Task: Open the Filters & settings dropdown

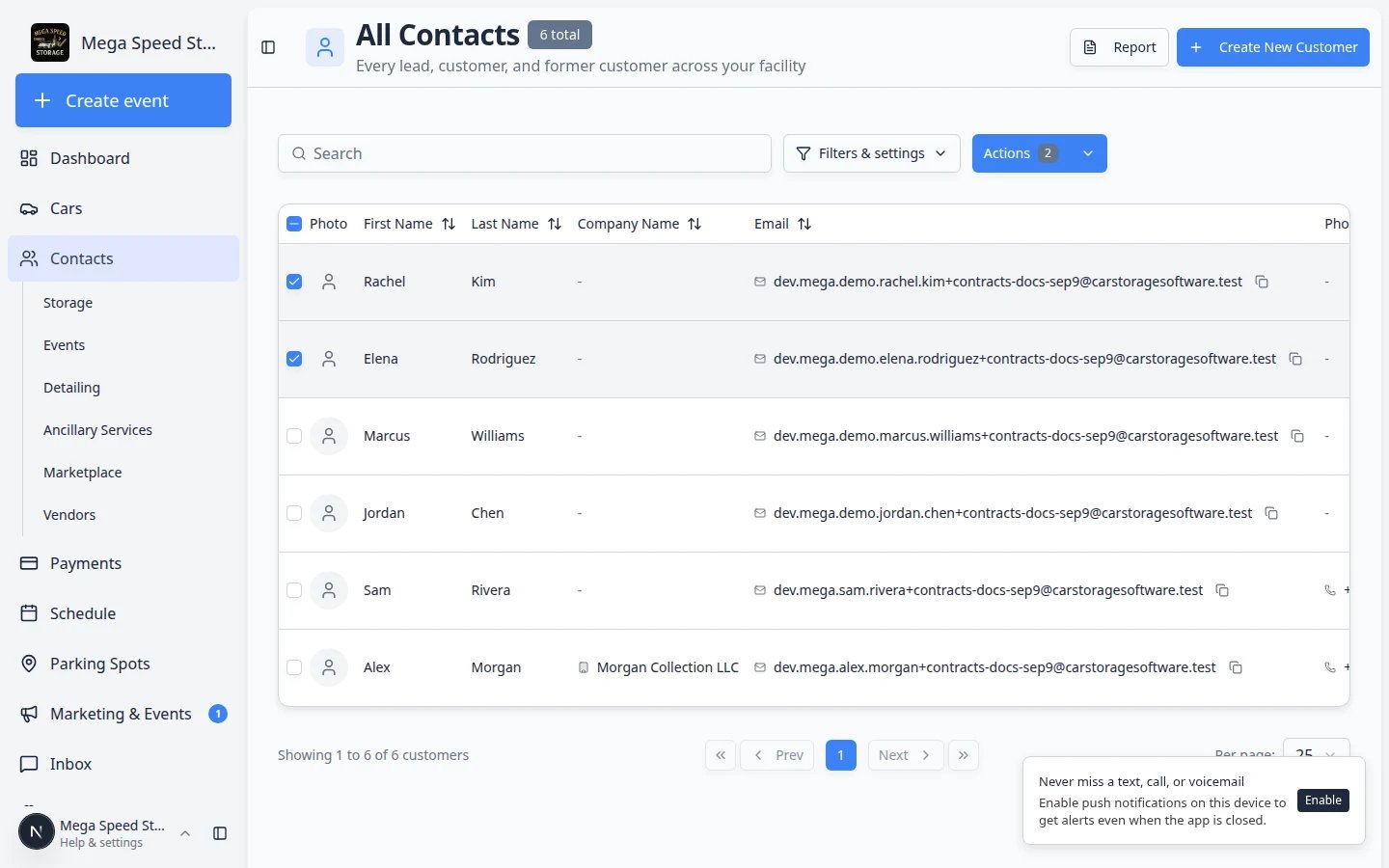Action: (x=871, y=153)
